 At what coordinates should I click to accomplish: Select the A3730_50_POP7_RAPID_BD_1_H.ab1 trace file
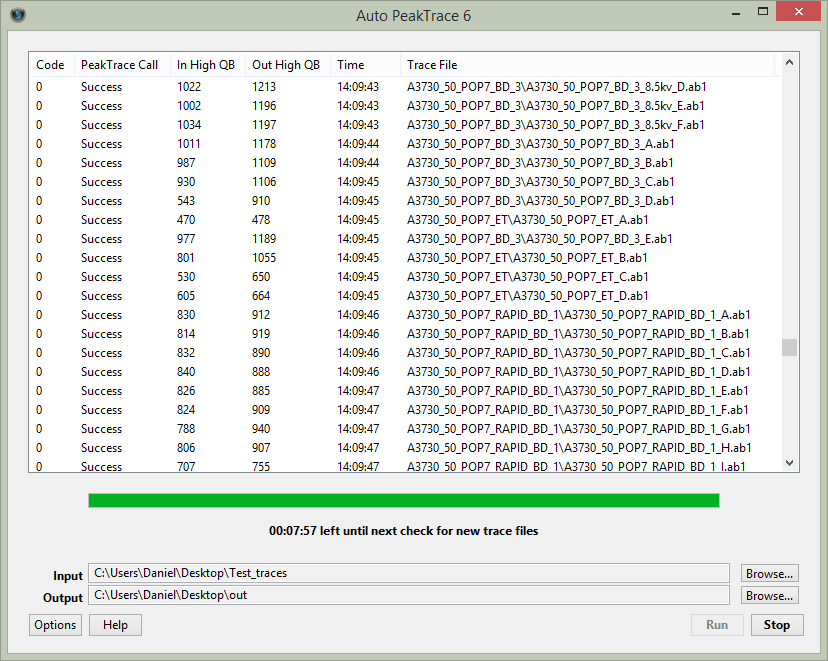coord(579,448)
